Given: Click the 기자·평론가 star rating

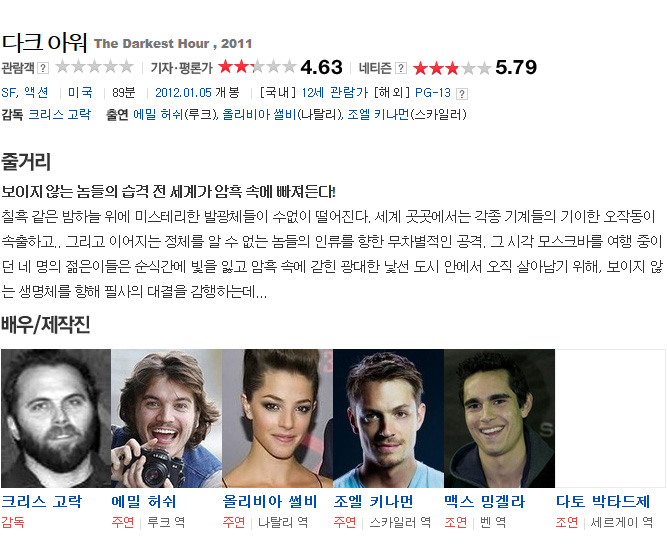Looking at the screenshot, I should (257, 67).
